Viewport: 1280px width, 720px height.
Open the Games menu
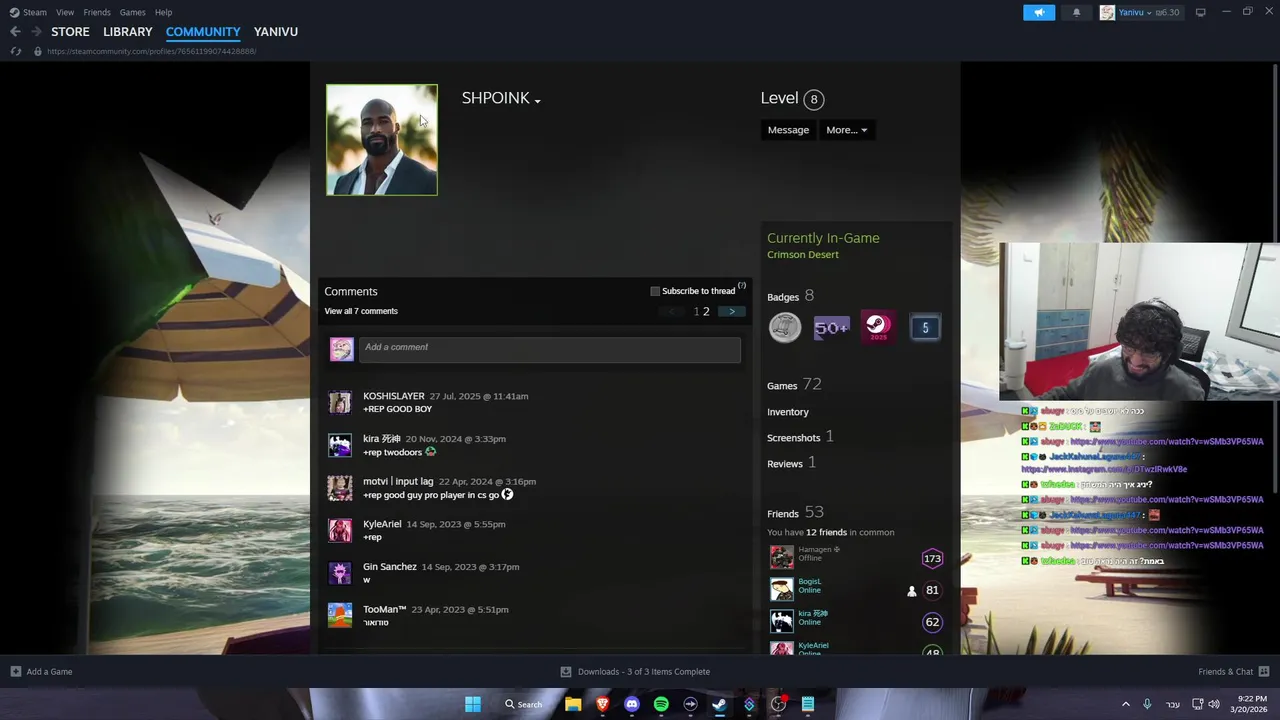coord(132,12)
